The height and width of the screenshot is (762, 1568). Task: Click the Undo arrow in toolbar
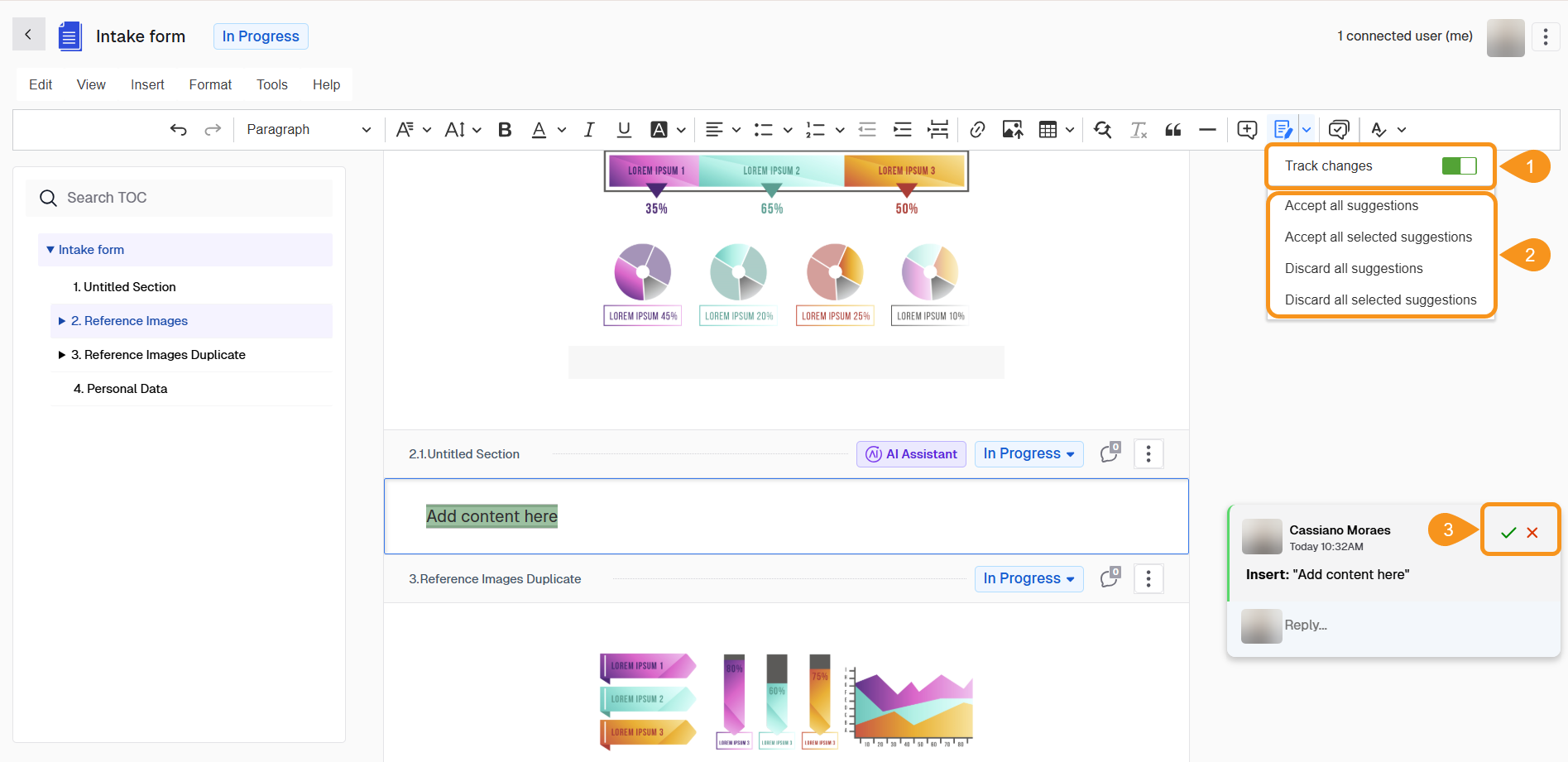(178, 130)
